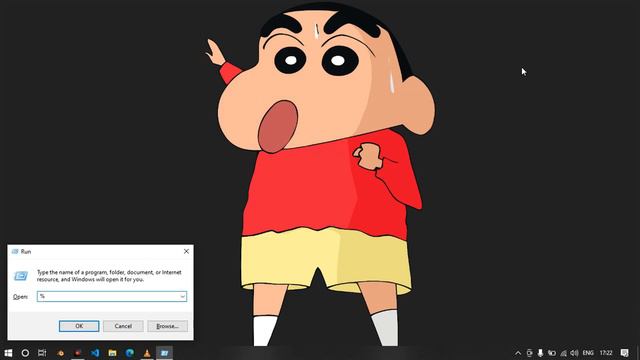Open the clock showing 17:22
Image resolution: width=640 pixels, height=360 pixels.
click(606, 353)
